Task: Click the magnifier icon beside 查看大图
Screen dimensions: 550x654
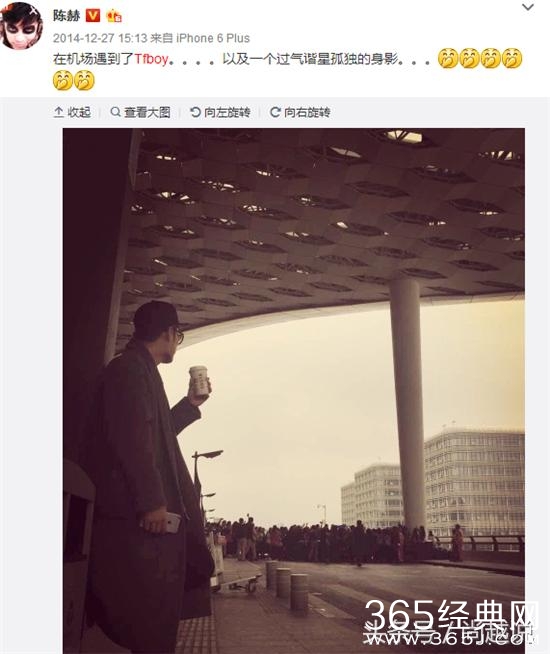Action: [116, 112]
